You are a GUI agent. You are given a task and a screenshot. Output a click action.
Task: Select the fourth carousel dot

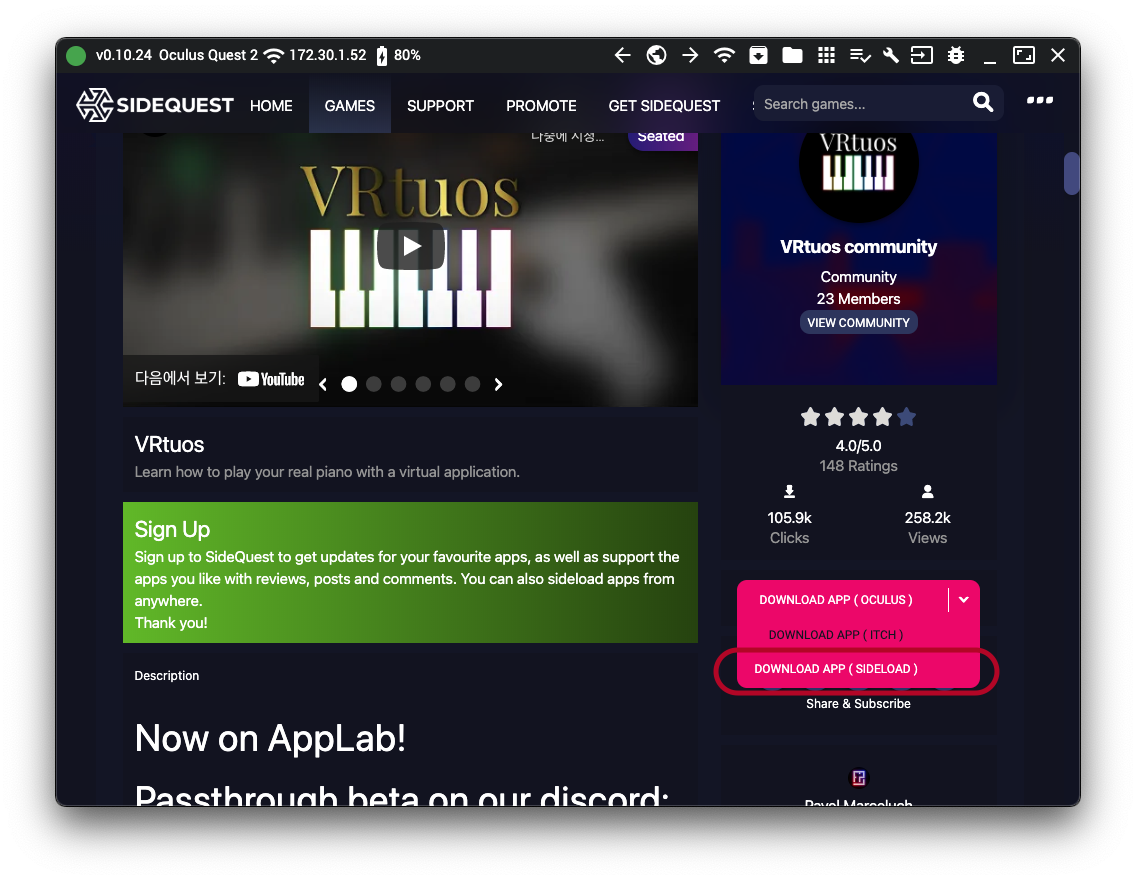(423, 385)
